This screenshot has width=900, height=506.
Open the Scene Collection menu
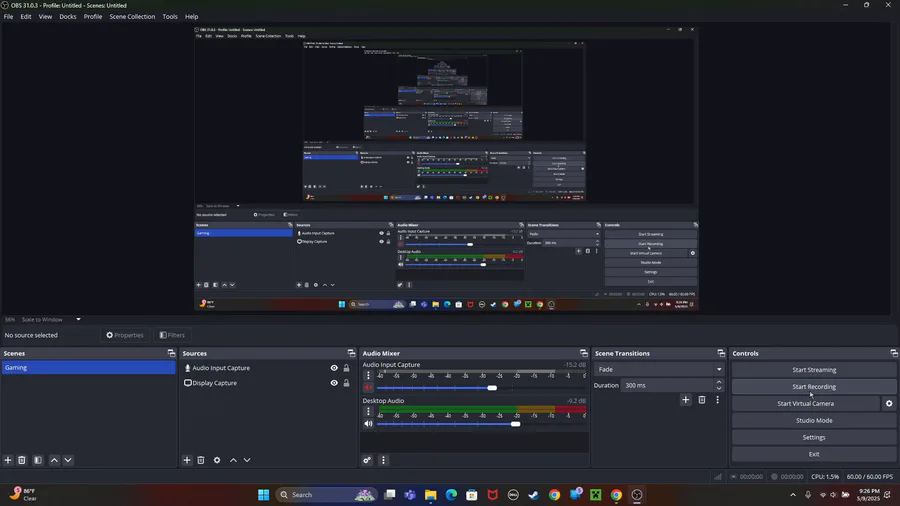[132, 17]
